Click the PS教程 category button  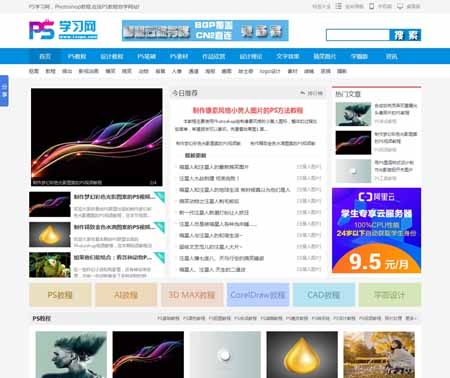click(x=60, y=295)
